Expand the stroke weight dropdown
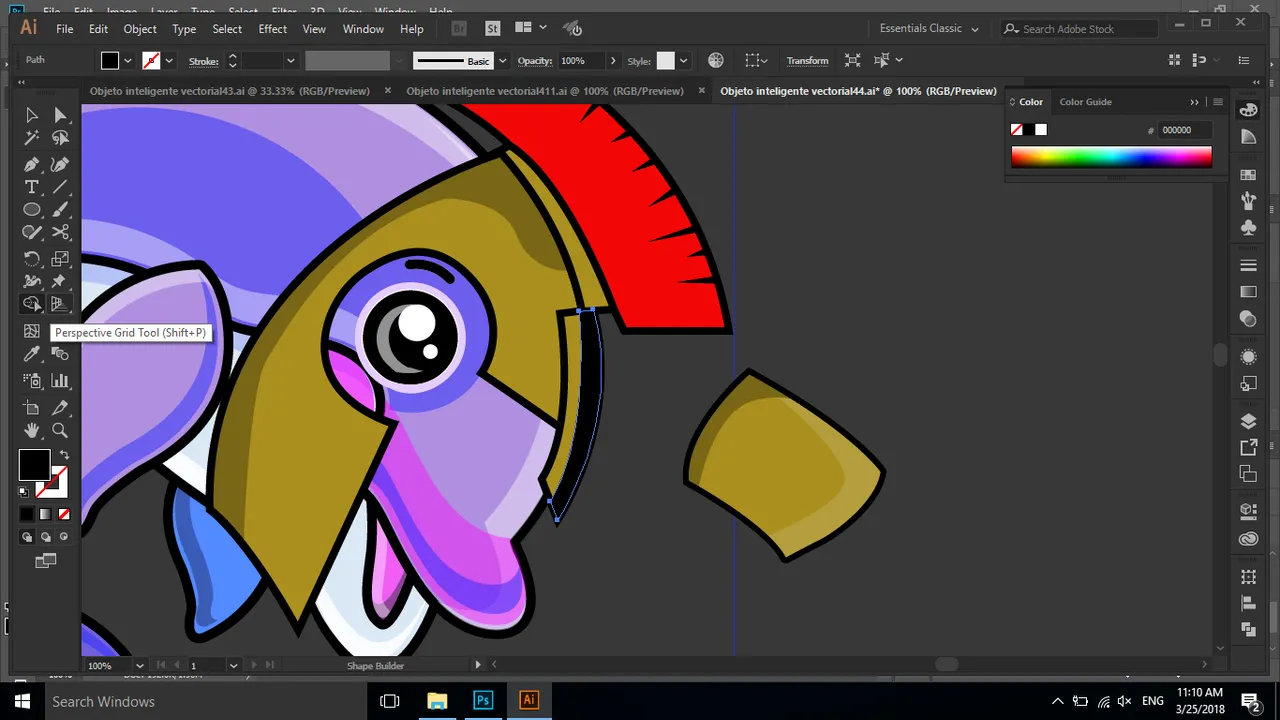The width and height of the screenshot is (1280, 720). (x=291, y=61)
